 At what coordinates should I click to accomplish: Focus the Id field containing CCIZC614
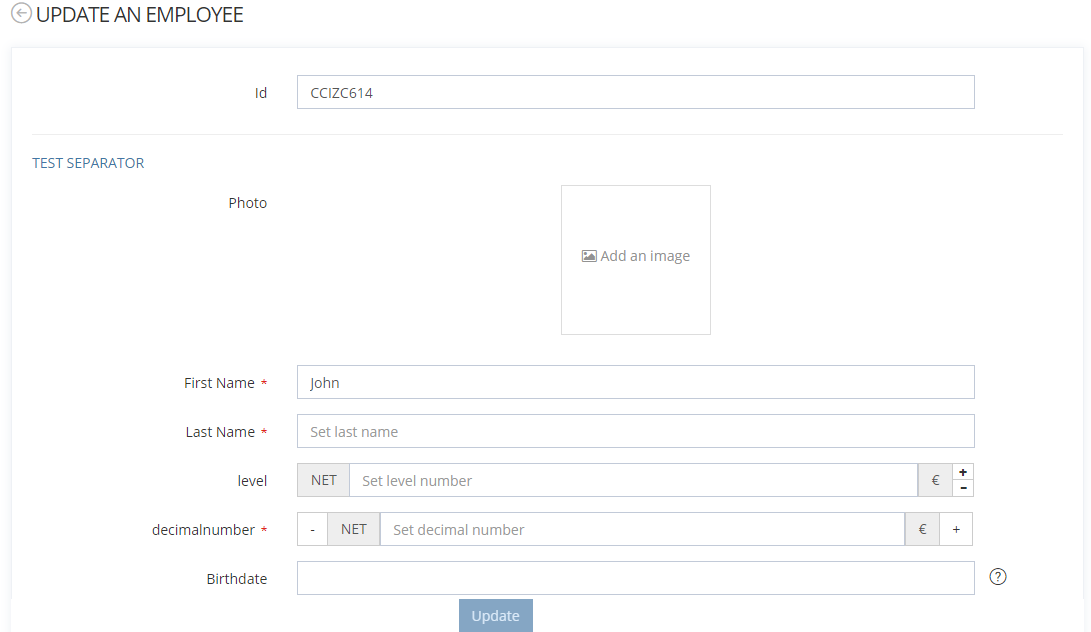635,92
